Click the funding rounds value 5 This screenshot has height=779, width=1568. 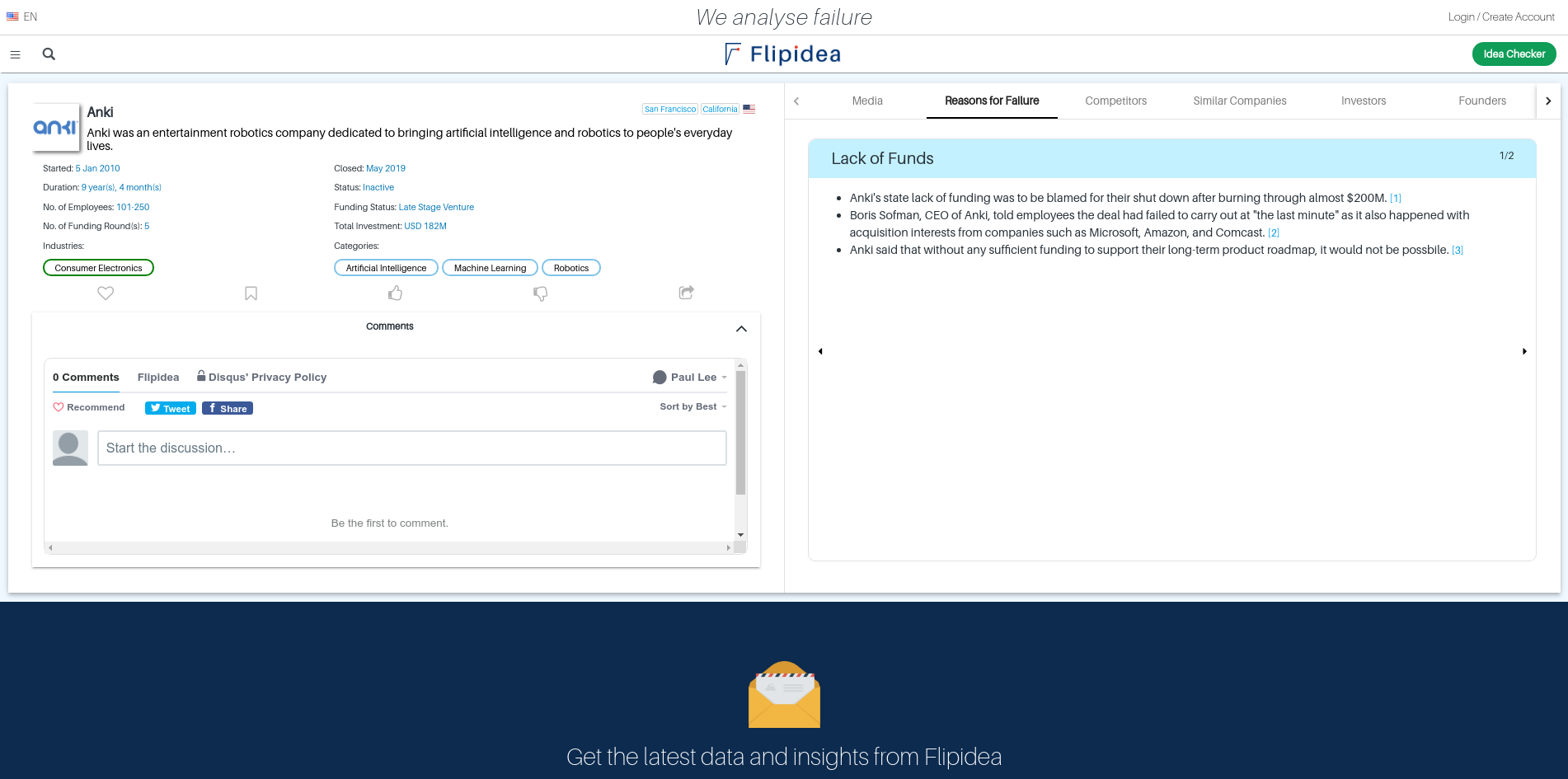pyautogui.click(x=147, y=226)
